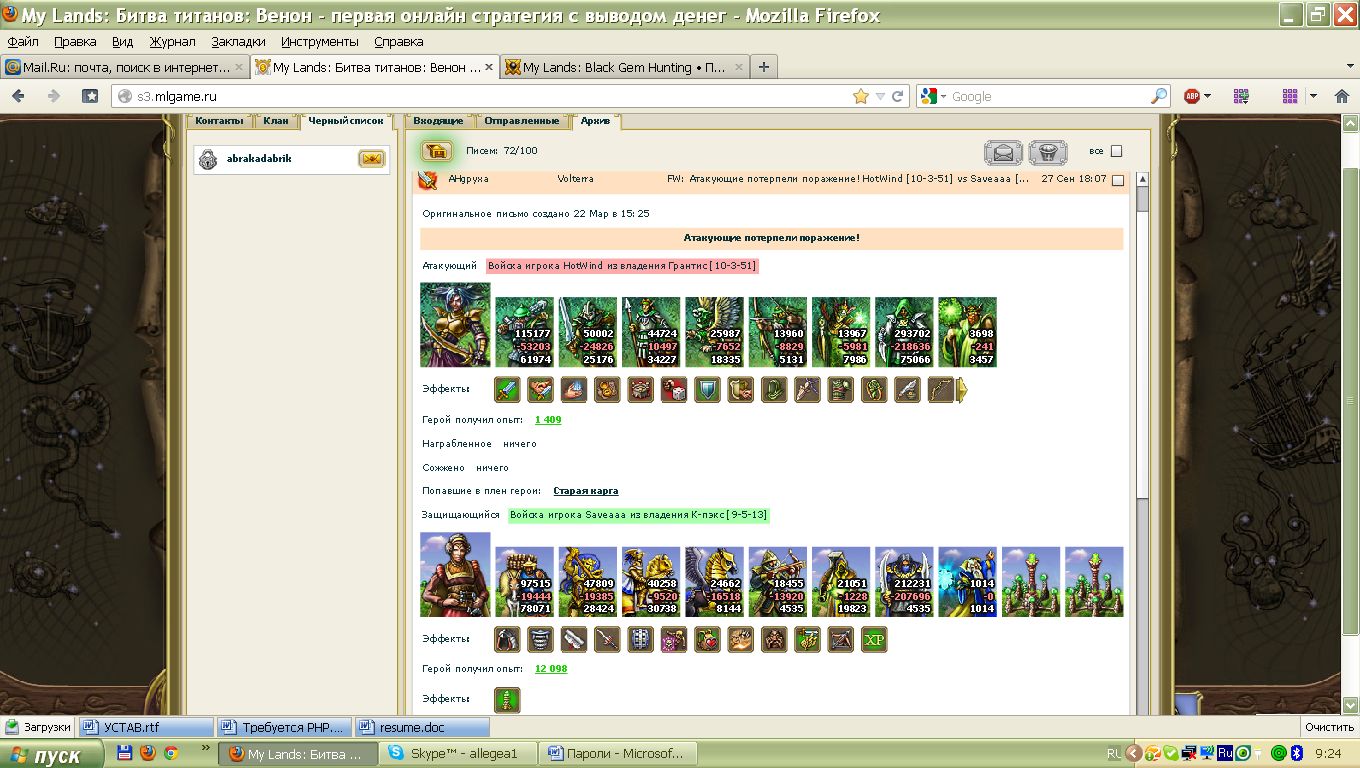The width and height of the screenshot is (1360, 768).
Task: Open the Закладки menu
Action: [238, 42]
